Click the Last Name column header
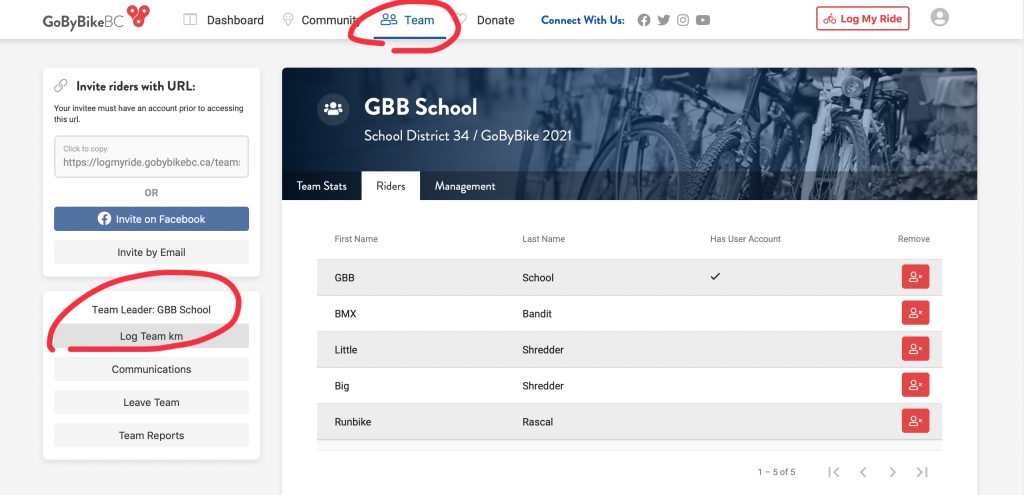Viewport: 1024px width, 495px height. (543, 239)
